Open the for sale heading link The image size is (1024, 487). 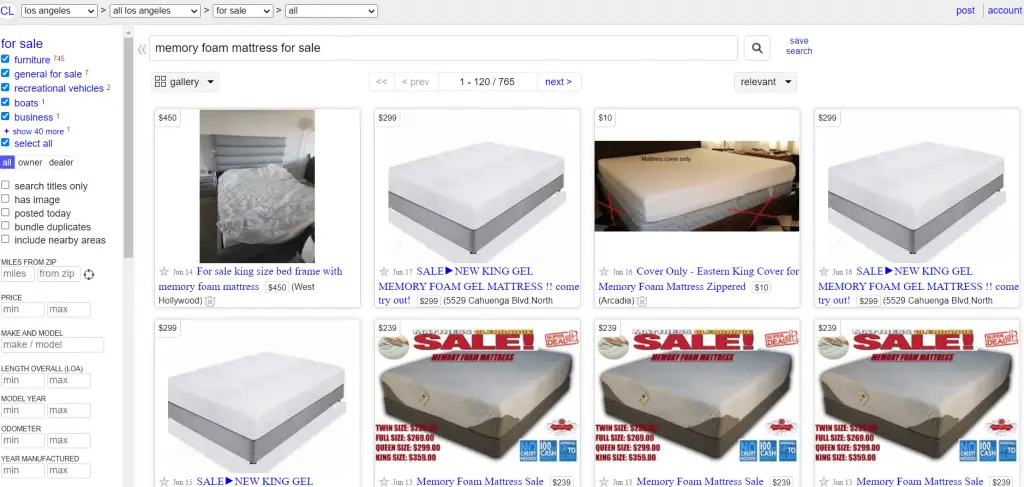(x=22, y=44)
